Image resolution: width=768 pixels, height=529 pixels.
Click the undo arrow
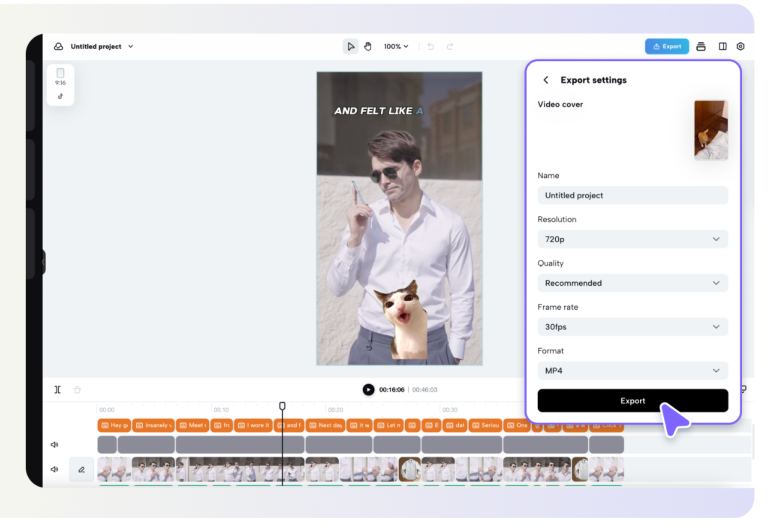point(431,47)
